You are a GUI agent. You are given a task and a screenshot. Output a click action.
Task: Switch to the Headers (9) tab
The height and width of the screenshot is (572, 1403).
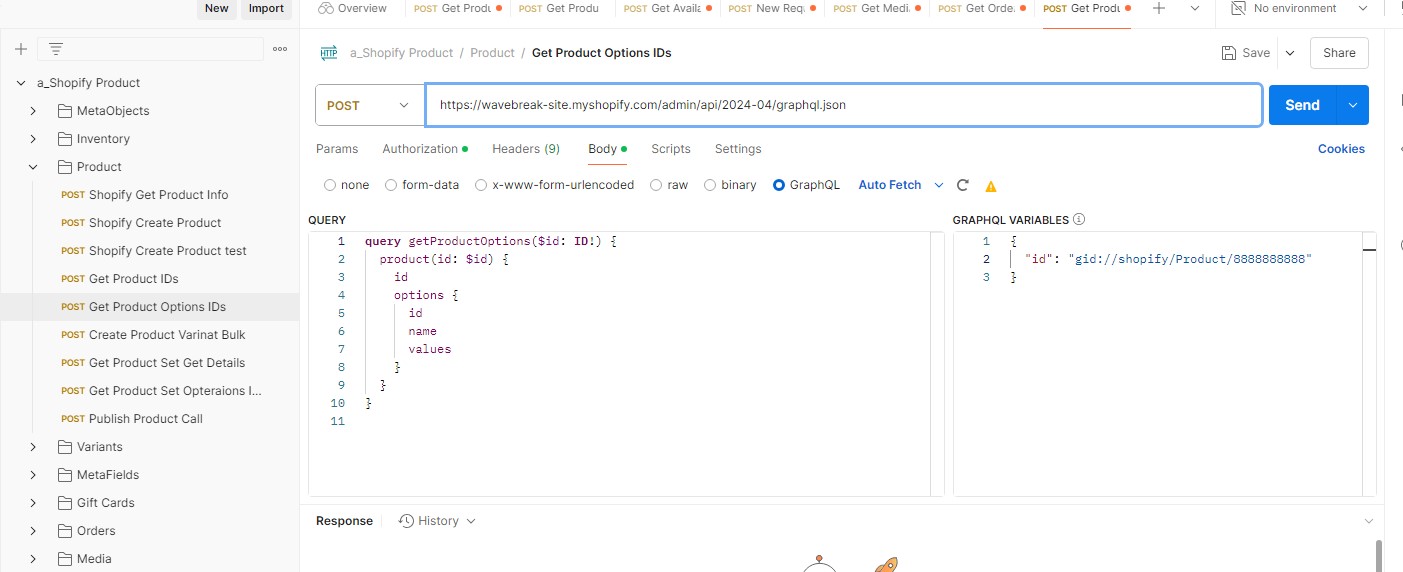526,149
